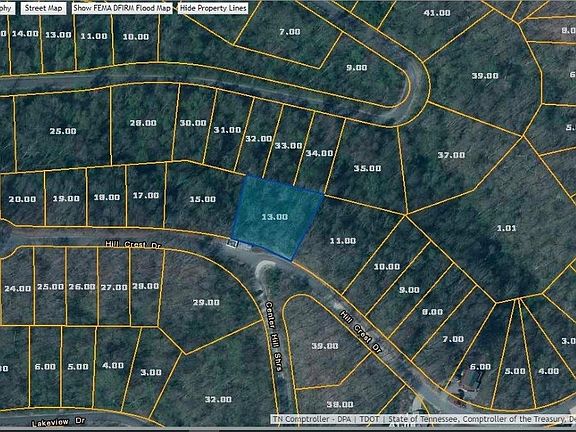Select the highlighted blue parcel 13.00

click(275, 217)
